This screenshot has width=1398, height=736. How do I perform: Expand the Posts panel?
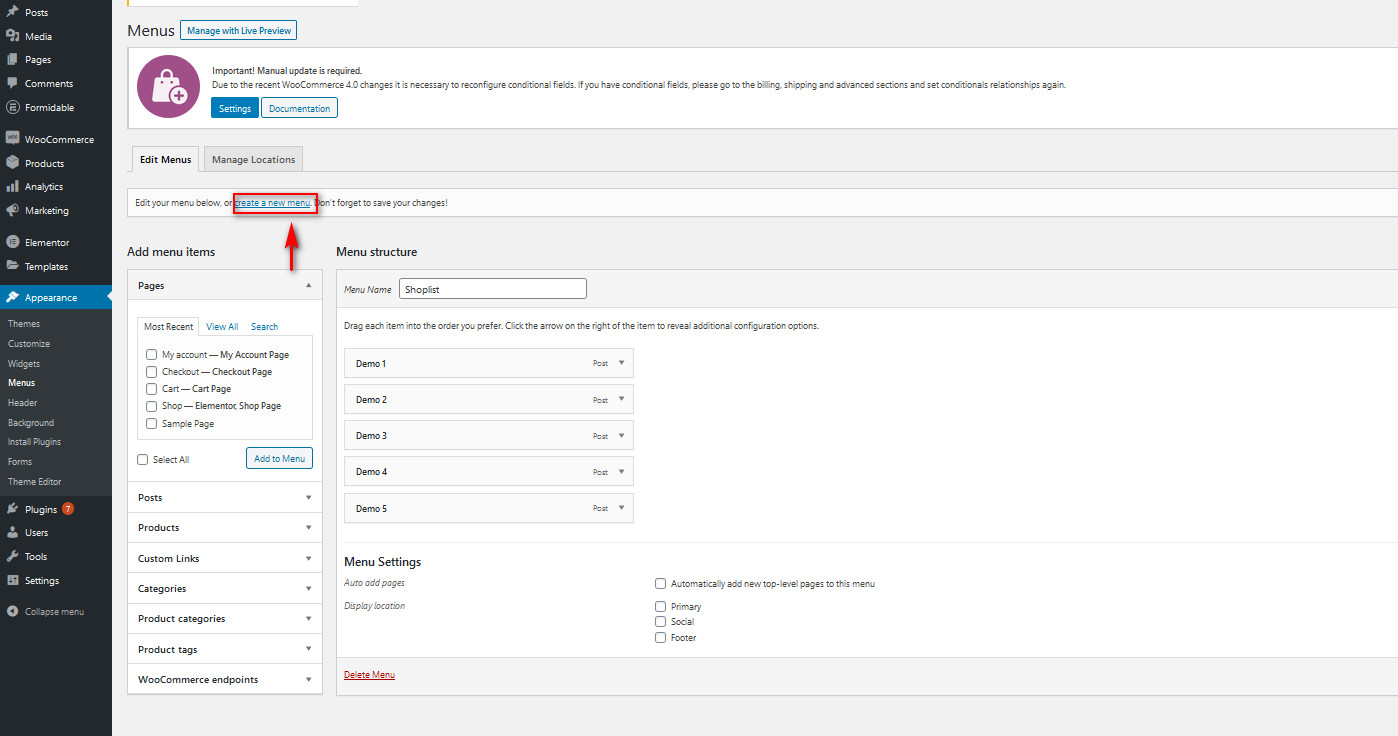(308, 497)
